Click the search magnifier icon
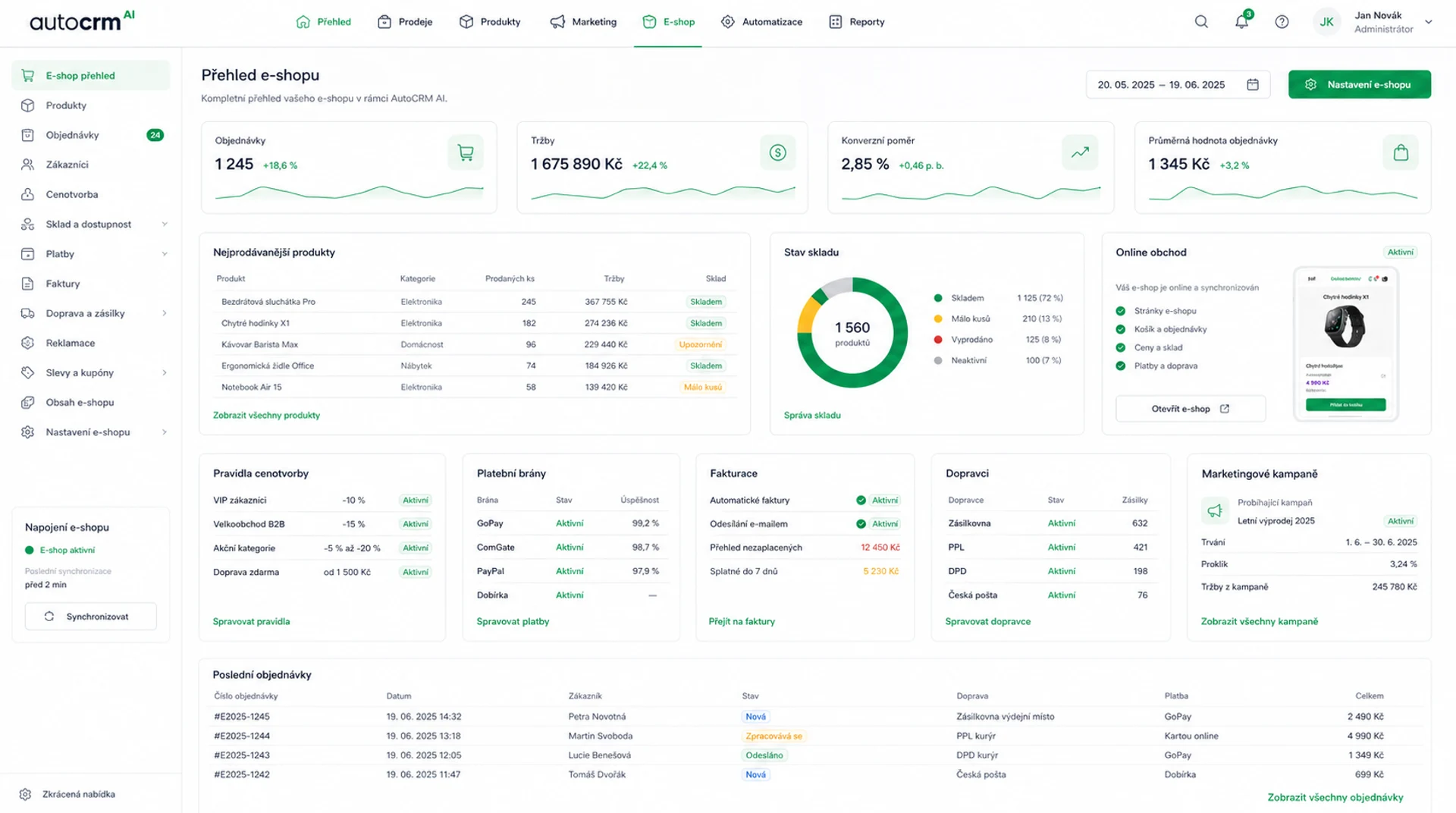 [x=1201, y=22]
